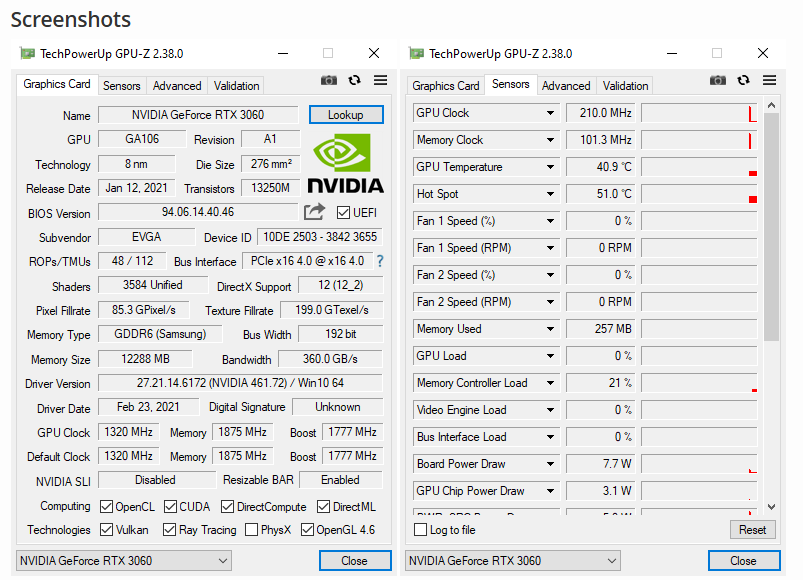Click the Lookup button
The height and width of the screenshot is (580, 803).
pyautogui.click(x=346, y=115)
